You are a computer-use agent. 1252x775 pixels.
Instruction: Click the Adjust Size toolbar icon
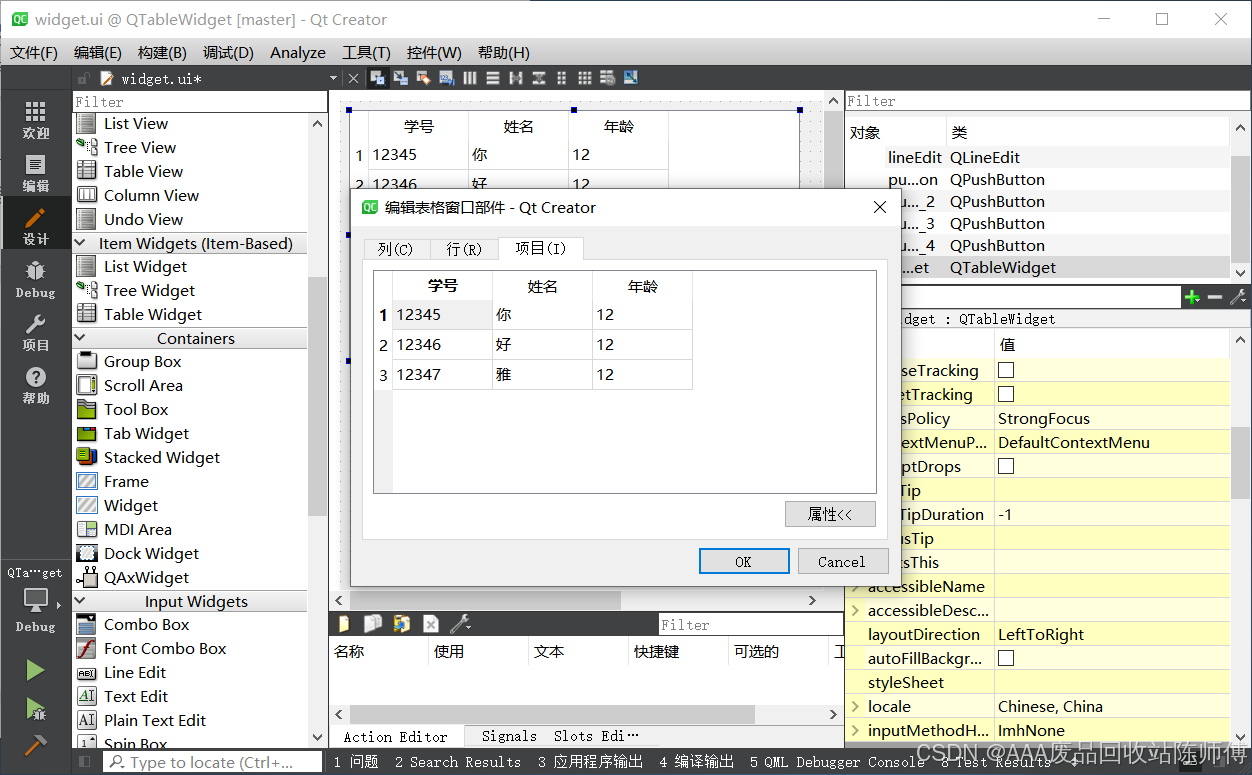tap(631, 78)
